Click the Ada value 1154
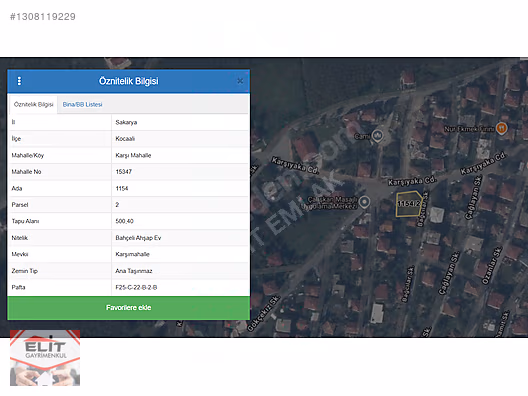The width and height of the screenshot is (528, 396). point(122,188)
